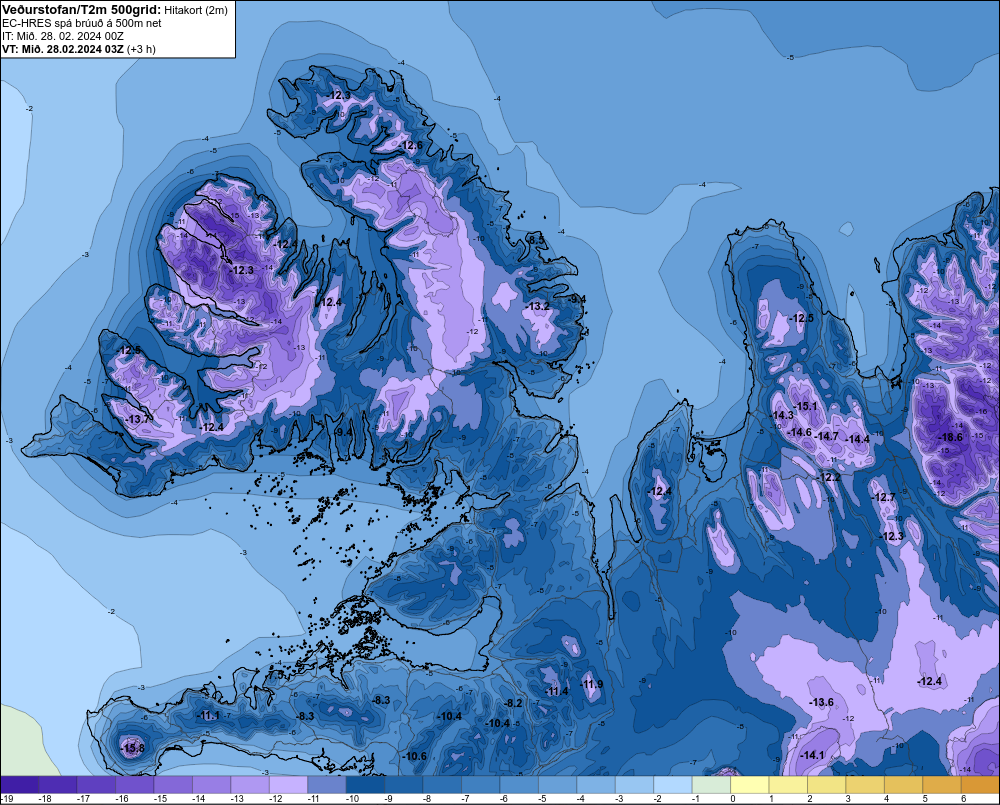Click the -13.7 temperature label
Image resolution: width=1000 pixels, height=805 pixels.
pos(138,419)
